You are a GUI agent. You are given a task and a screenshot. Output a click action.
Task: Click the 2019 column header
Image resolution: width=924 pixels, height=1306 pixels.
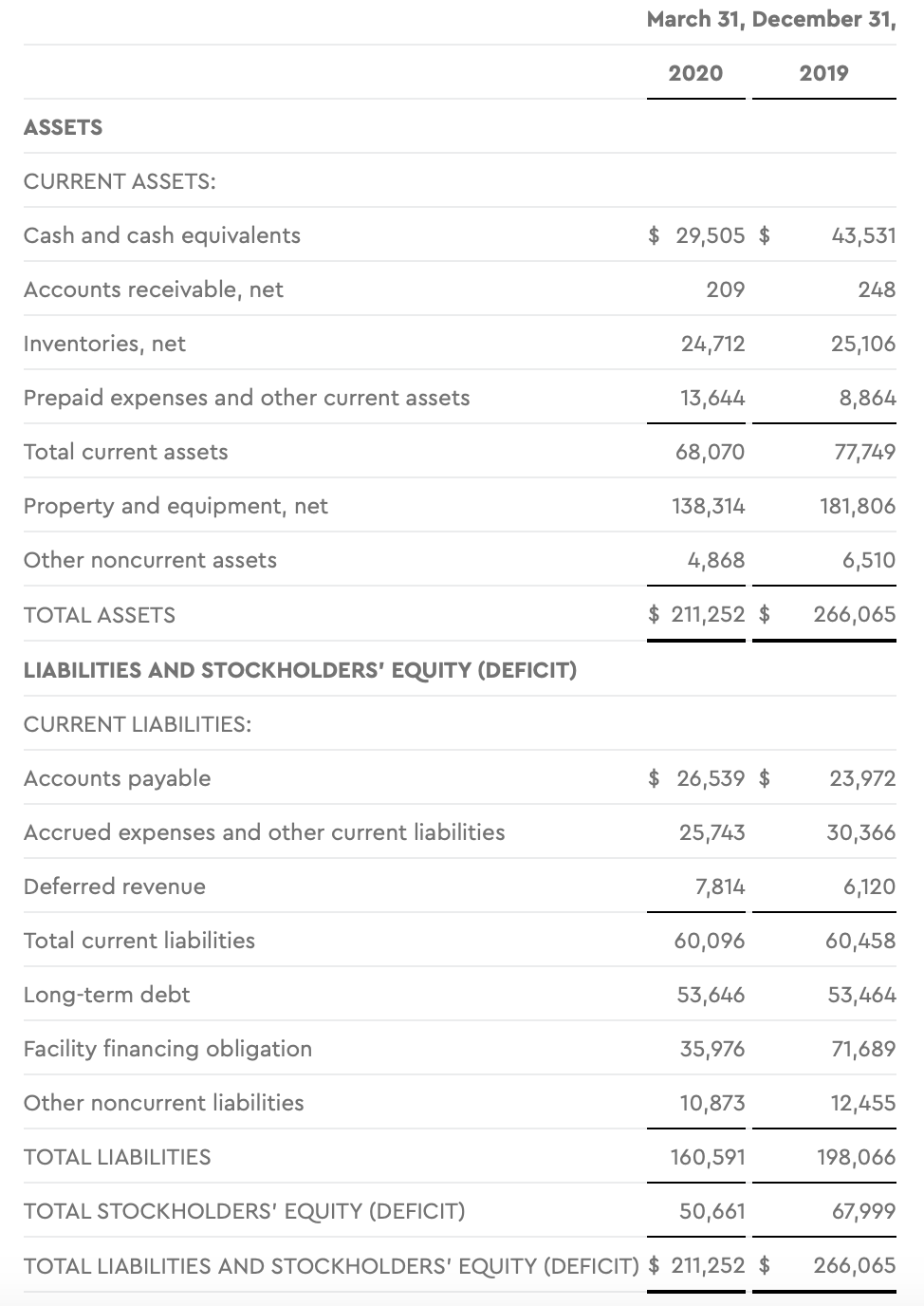(x=823, y=73)
